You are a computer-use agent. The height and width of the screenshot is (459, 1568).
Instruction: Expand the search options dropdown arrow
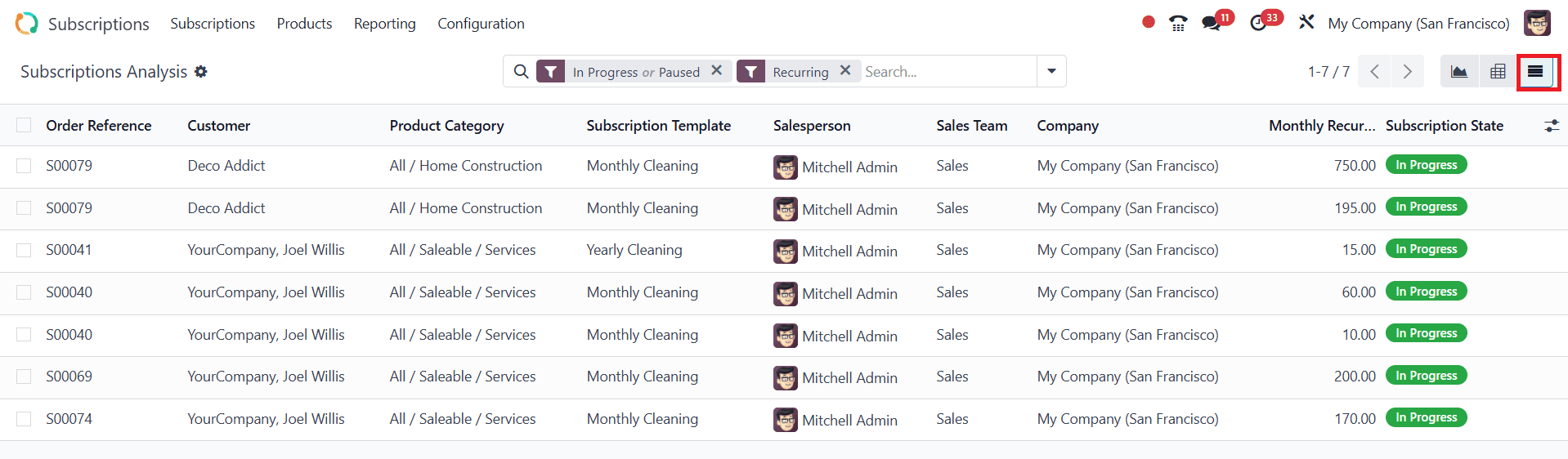click(x=1051, y=71)
